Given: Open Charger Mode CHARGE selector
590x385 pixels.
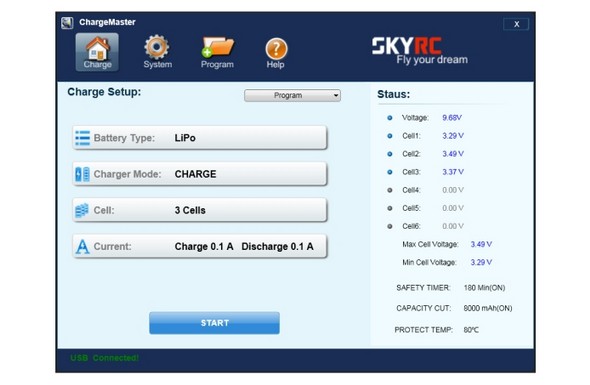Looking at the screenshot, I should [x=200, y=174].
